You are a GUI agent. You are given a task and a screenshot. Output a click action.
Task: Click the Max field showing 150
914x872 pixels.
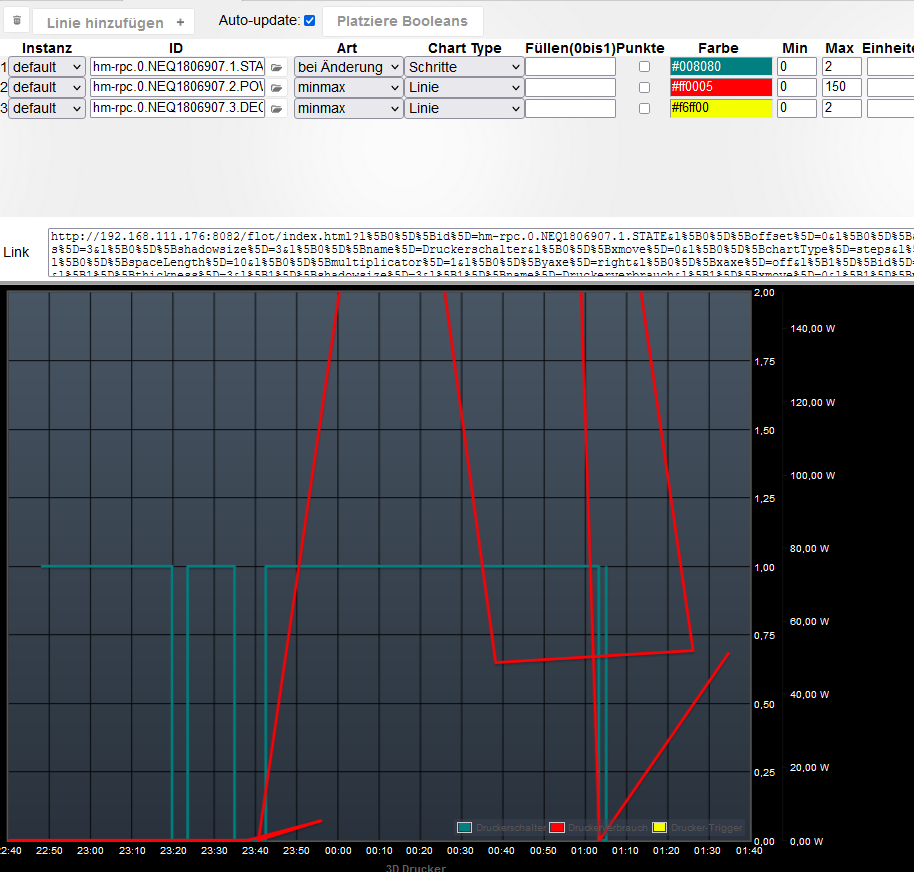coord(841,87)
